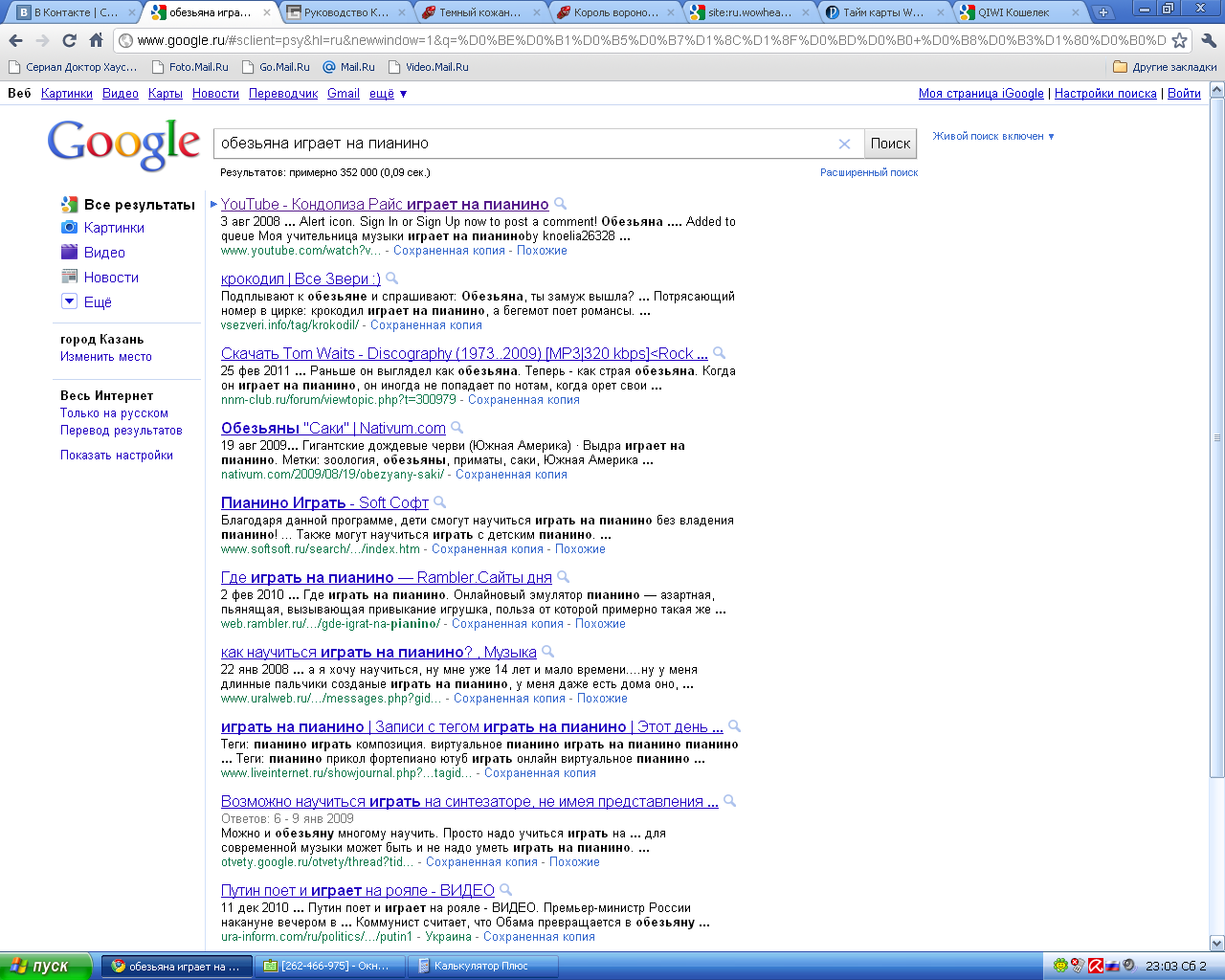Open the ещё dropdown in the top navigation
Viewport: 1225px width, 980px height.
point(388,94)
